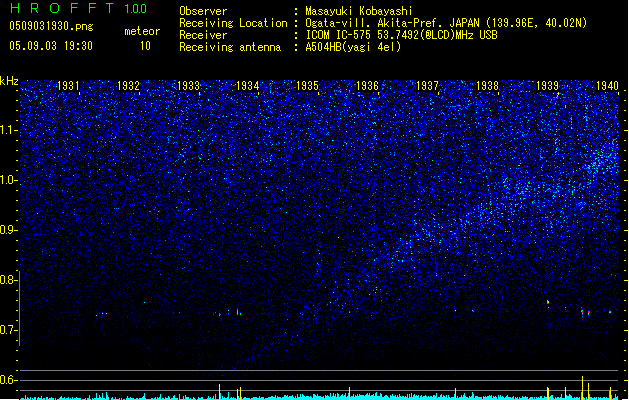Click the tallest yellow meteor spike before 1940
Viewport: 629px width, 400px height.
click(582, 388)
